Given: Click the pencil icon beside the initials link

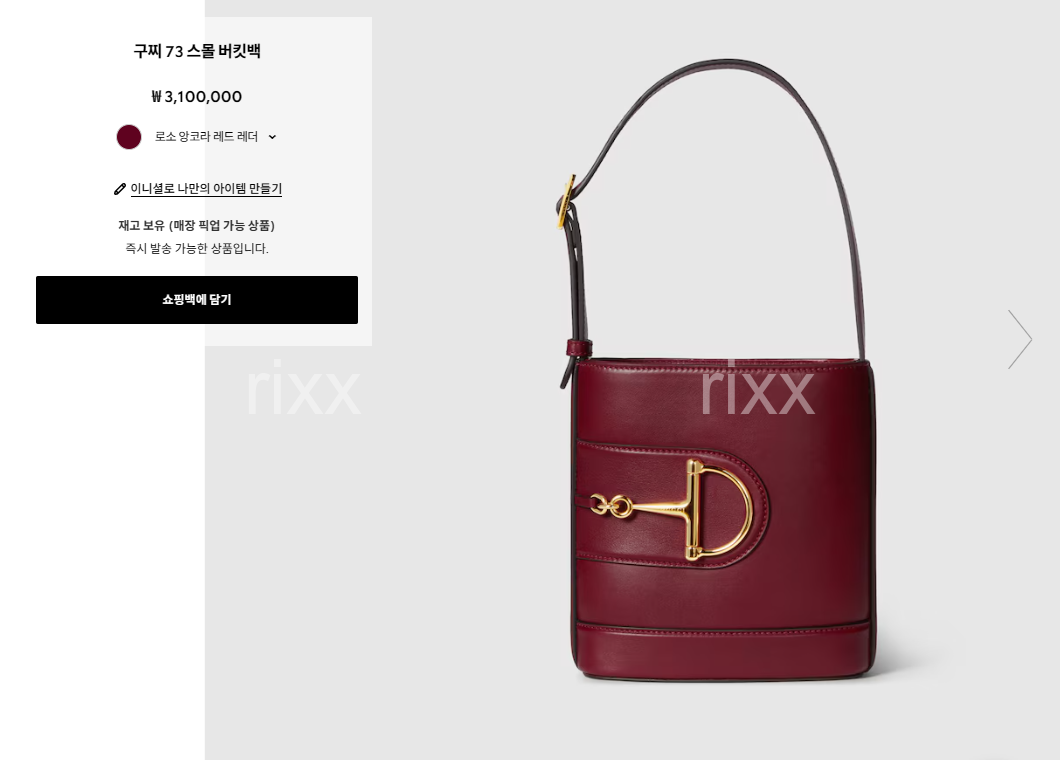Looking at the screenshot, I should tap(120, 189).
